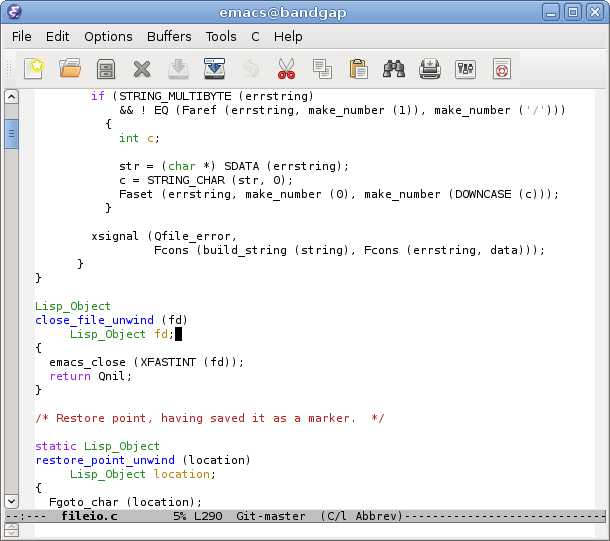Print buffer with the printer icon
610x541 pixels.
(430, 69)
